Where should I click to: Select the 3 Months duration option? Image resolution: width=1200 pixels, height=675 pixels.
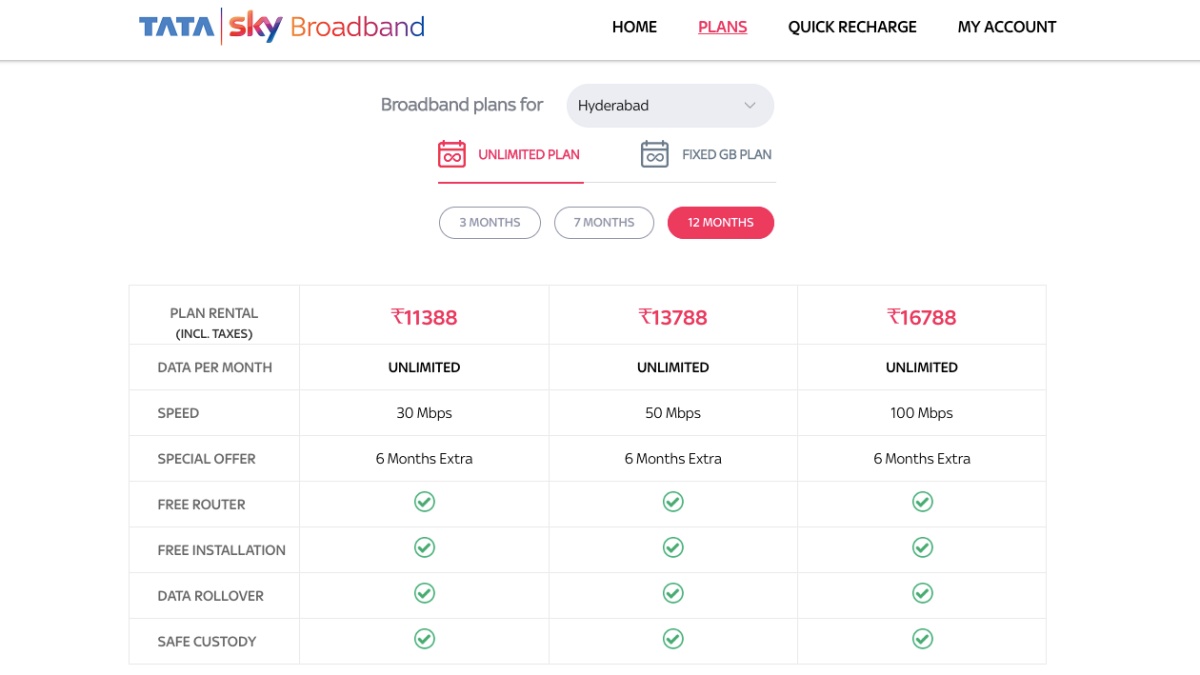click(x=489, y=222)
